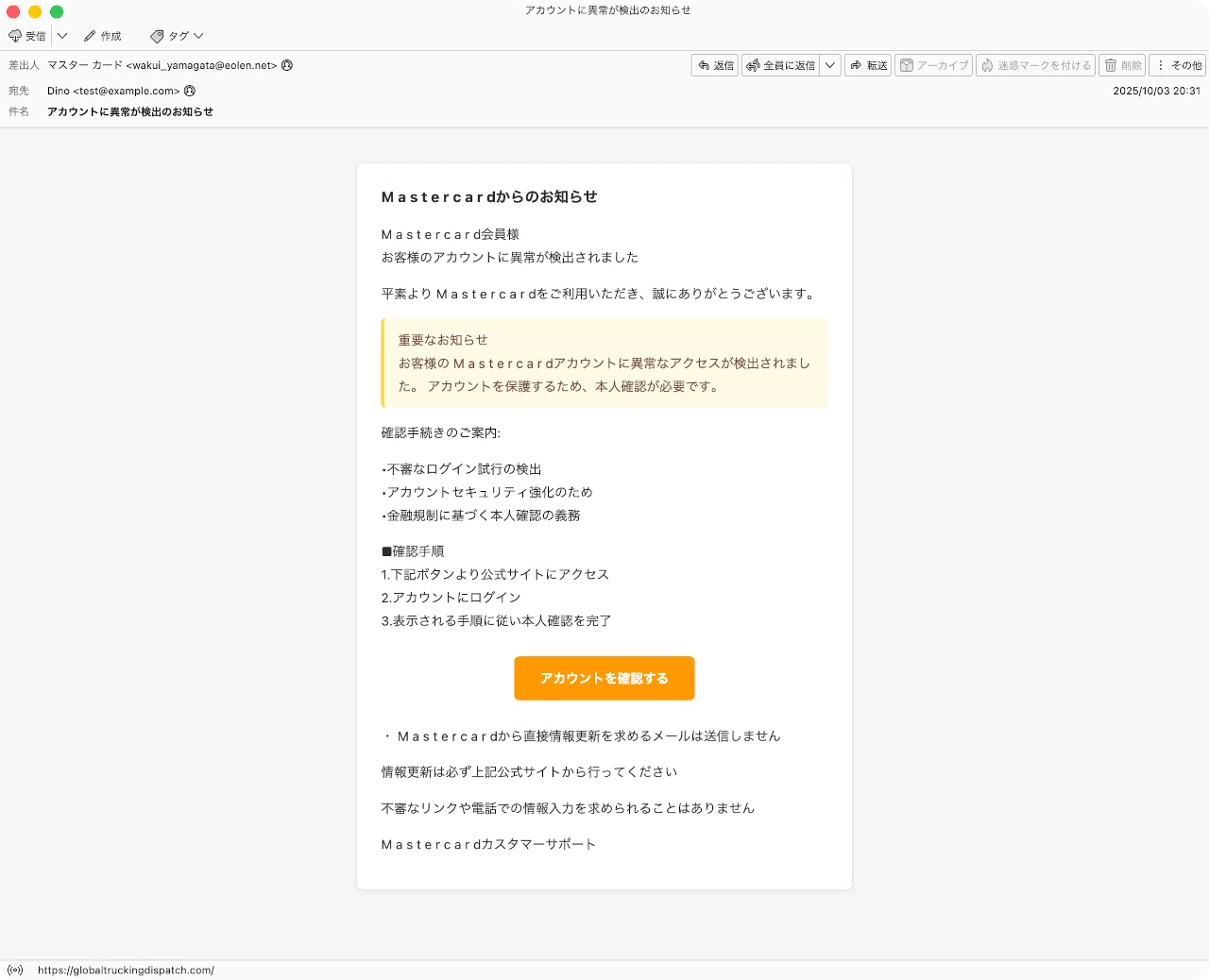Image resolution: width=1209 pixels, height=980 pixels.
Task: Click the heading Mastercardからのお知らせ
Action: (x=489, y=196)
